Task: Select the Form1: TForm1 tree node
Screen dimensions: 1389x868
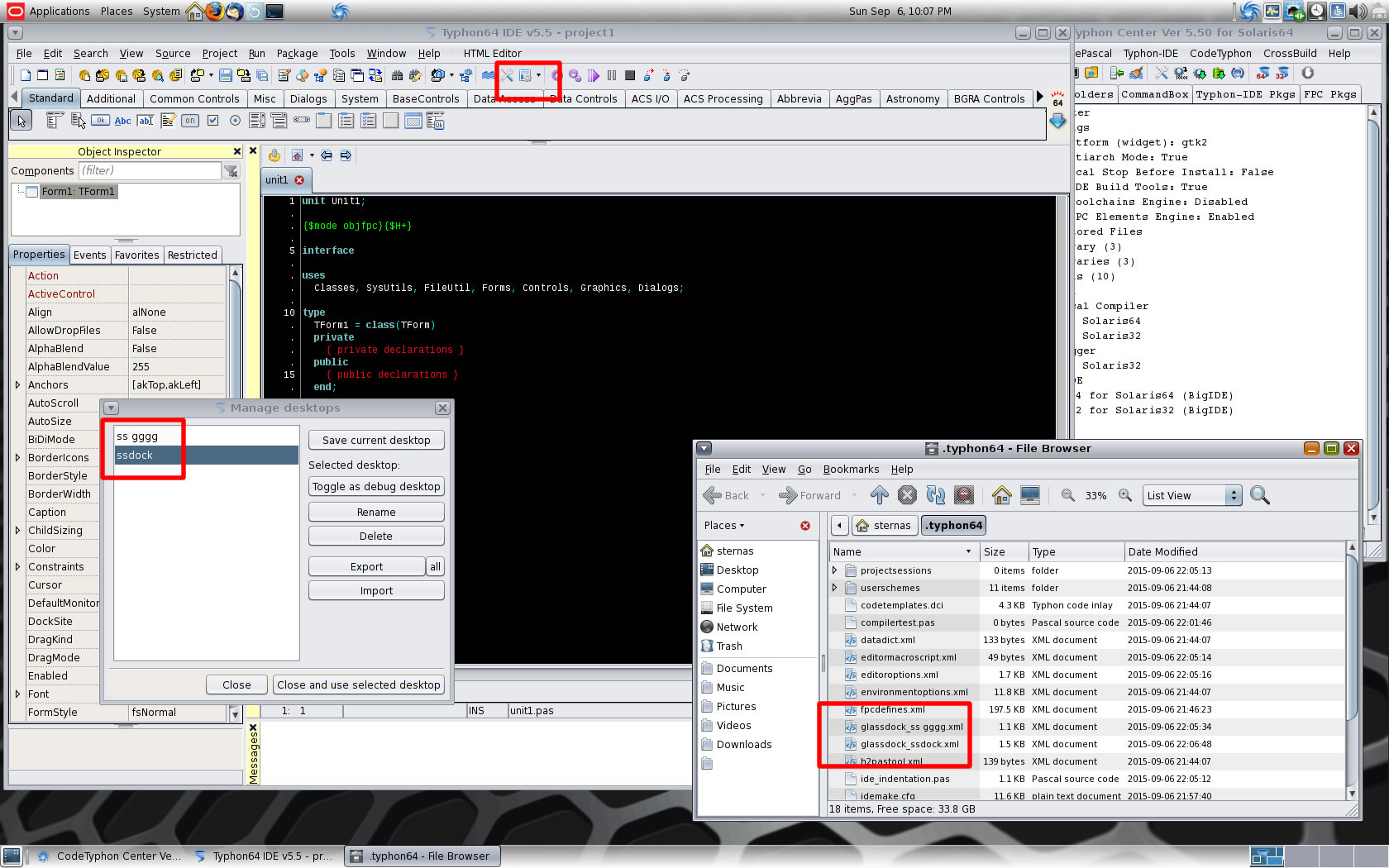Action: click(x=79, y=191)
